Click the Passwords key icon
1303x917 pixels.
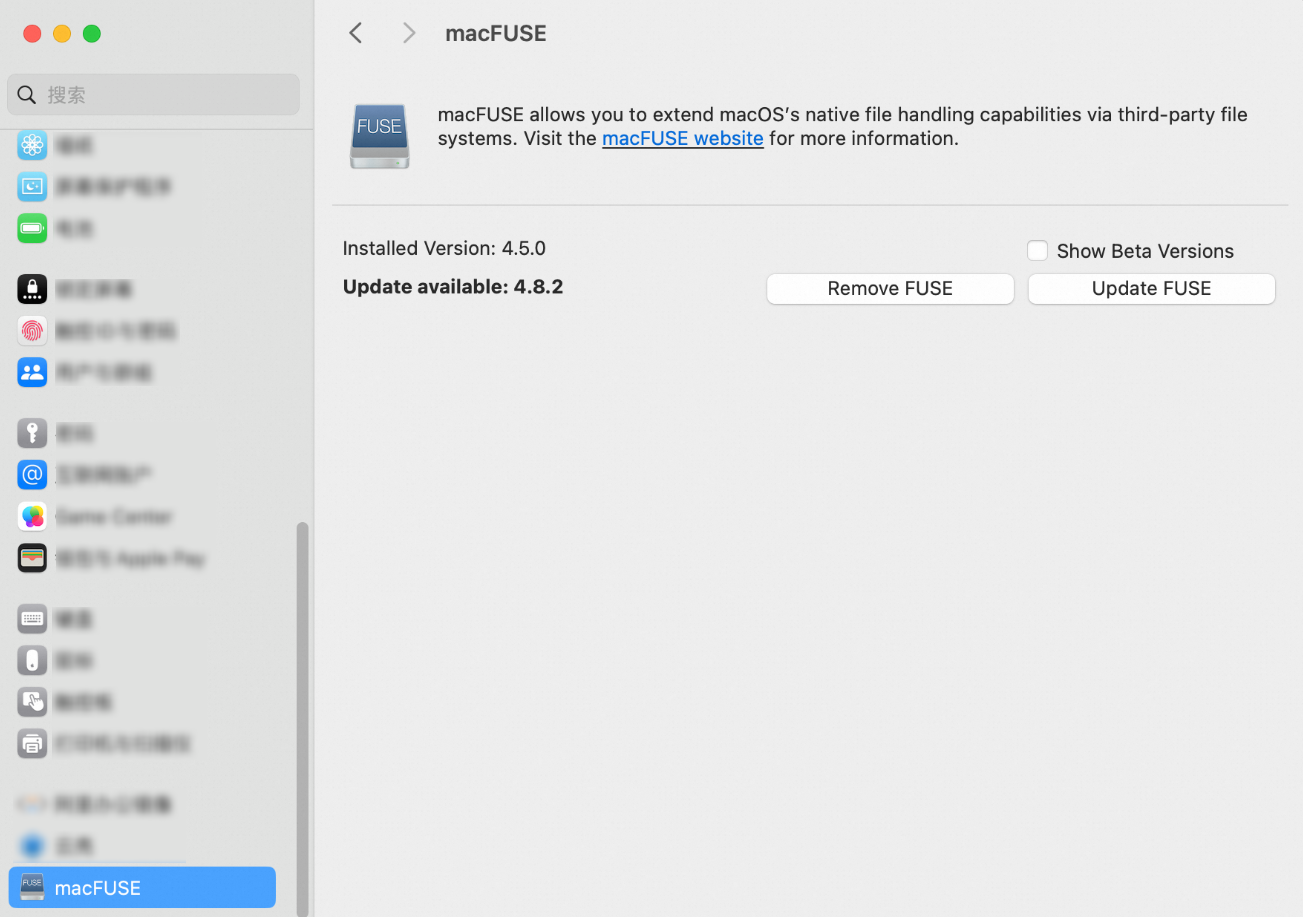point(32,433)
